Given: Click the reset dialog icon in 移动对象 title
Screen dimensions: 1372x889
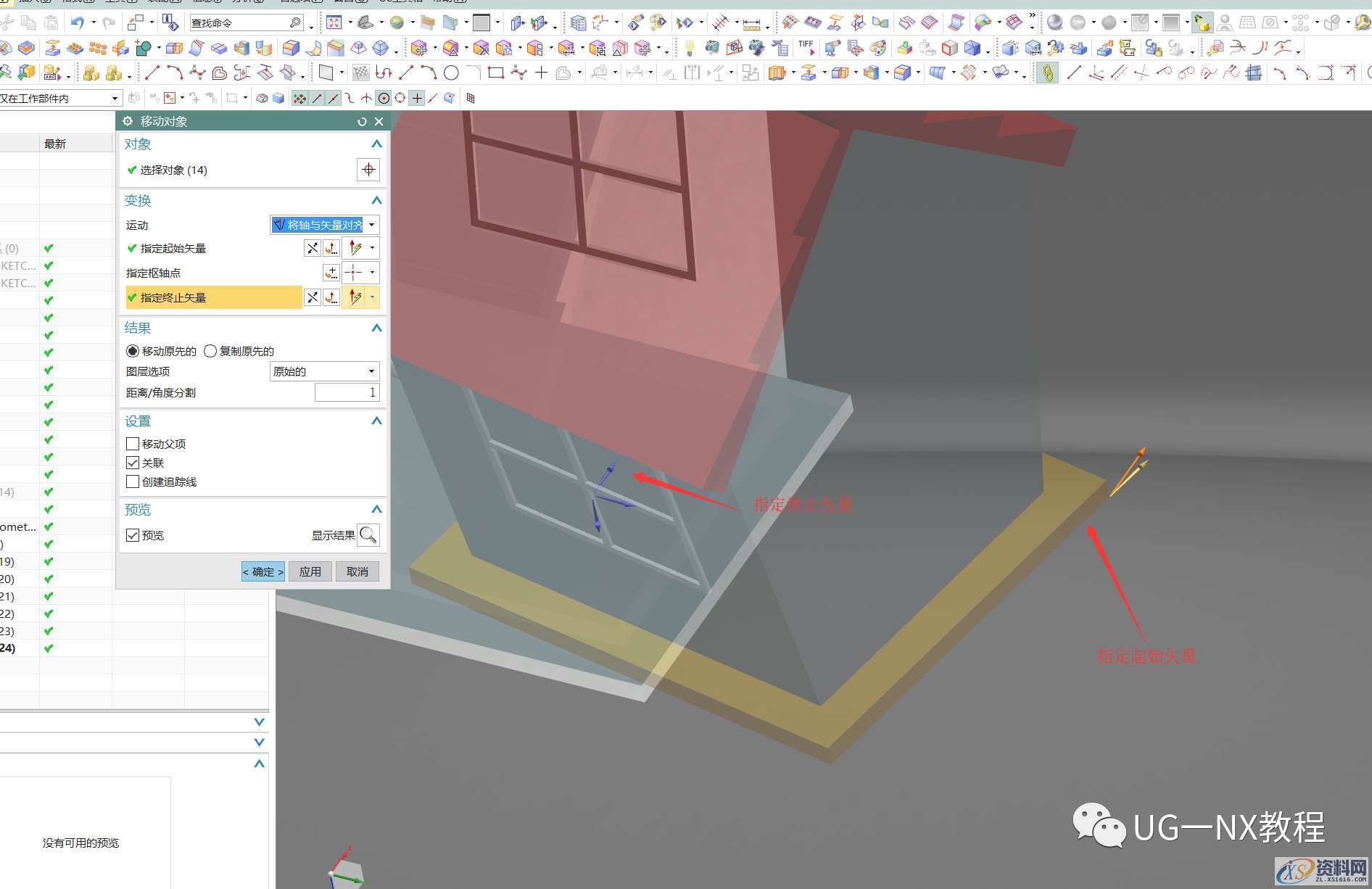Looking at the screenshot, I should (362, 122).
